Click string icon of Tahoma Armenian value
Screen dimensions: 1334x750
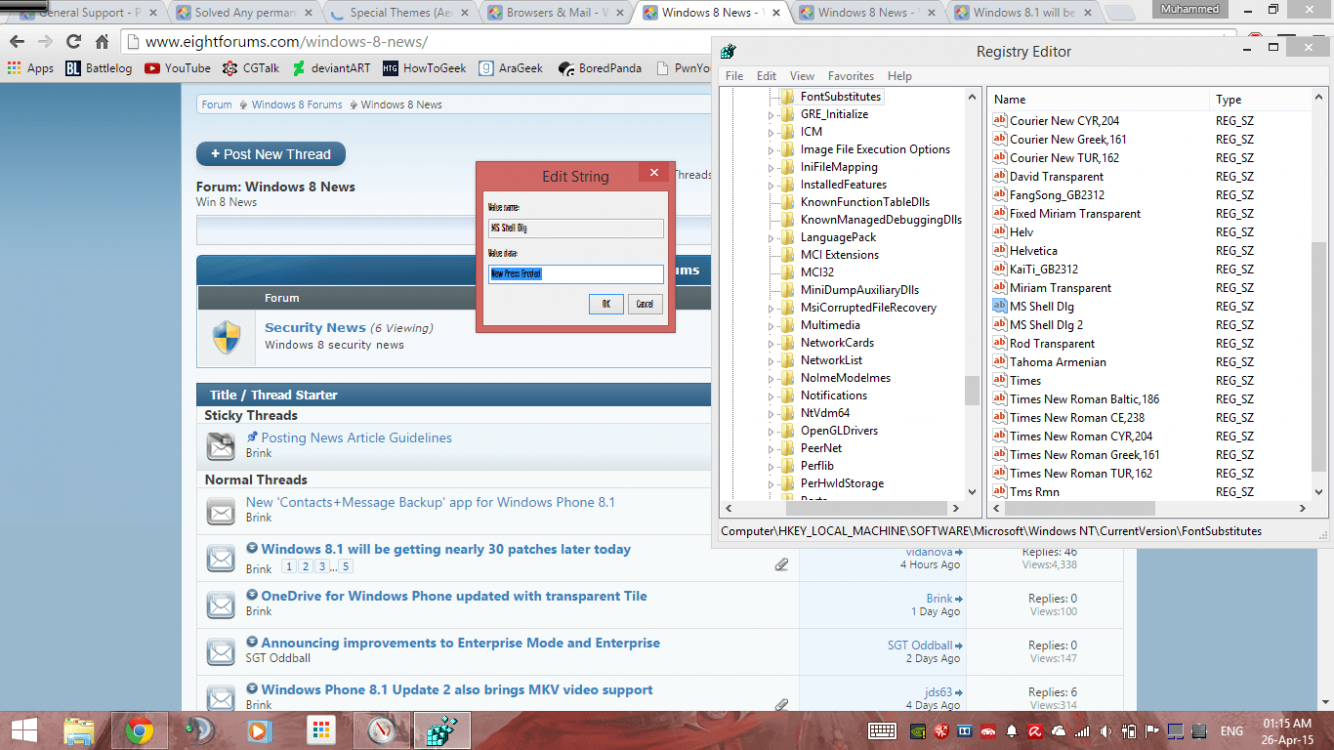pos(999,362)
